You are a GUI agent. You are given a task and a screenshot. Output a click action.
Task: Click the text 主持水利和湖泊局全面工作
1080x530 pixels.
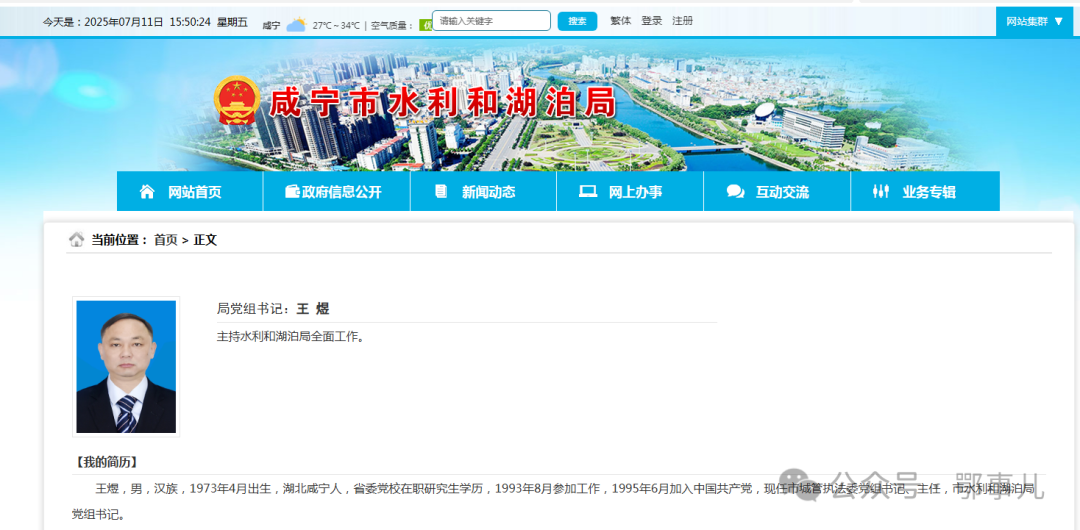(290, 338)
